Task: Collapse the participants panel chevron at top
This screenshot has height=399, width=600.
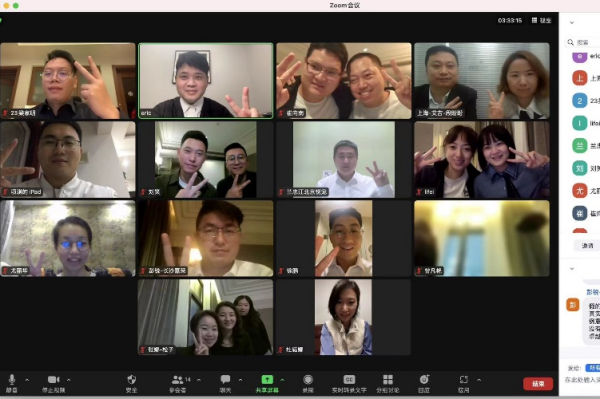Action: pyautogui.click(x=572, y=23)
